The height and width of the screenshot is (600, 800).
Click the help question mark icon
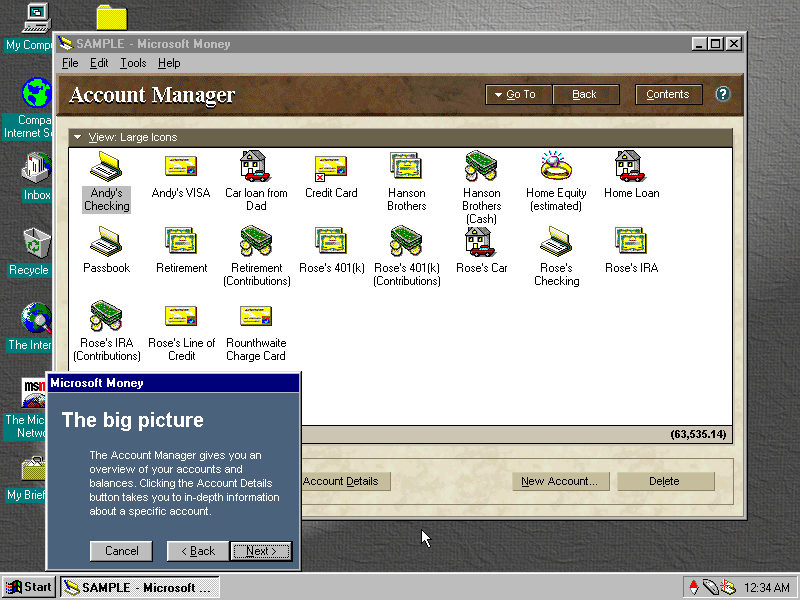click(x=723, y=94)
